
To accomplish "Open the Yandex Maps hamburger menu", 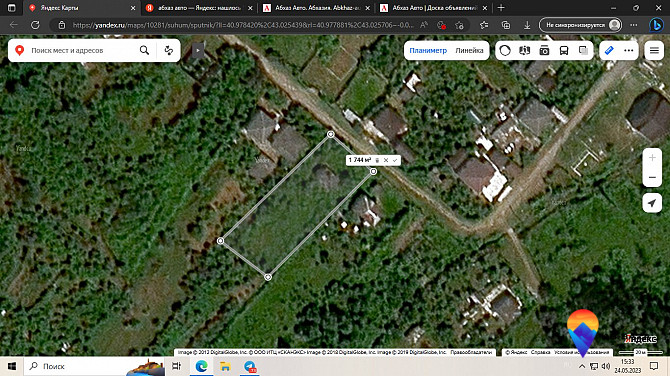I will click(654, 50).
